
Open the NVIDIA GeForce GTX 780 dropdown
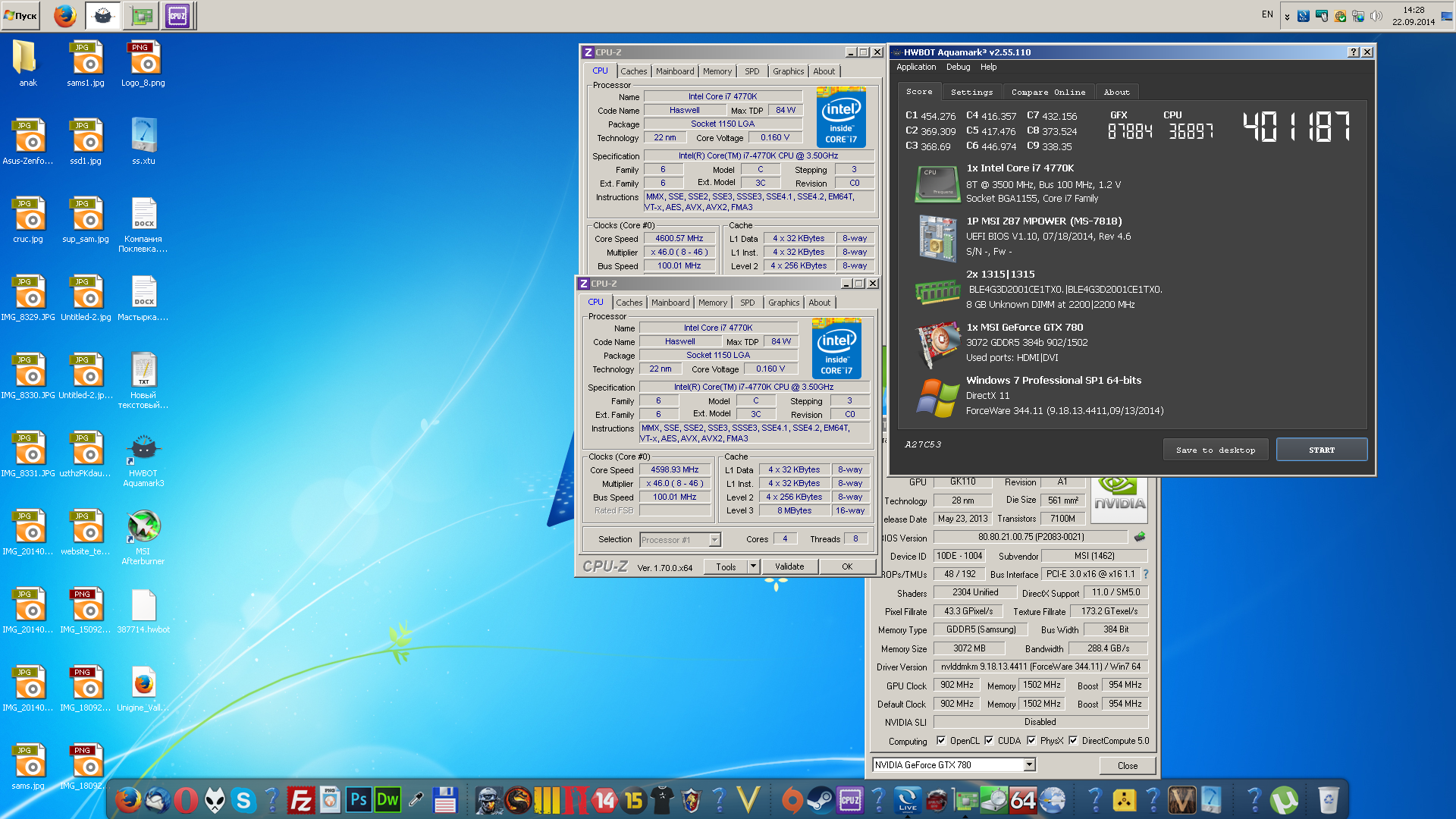[954, 765]
